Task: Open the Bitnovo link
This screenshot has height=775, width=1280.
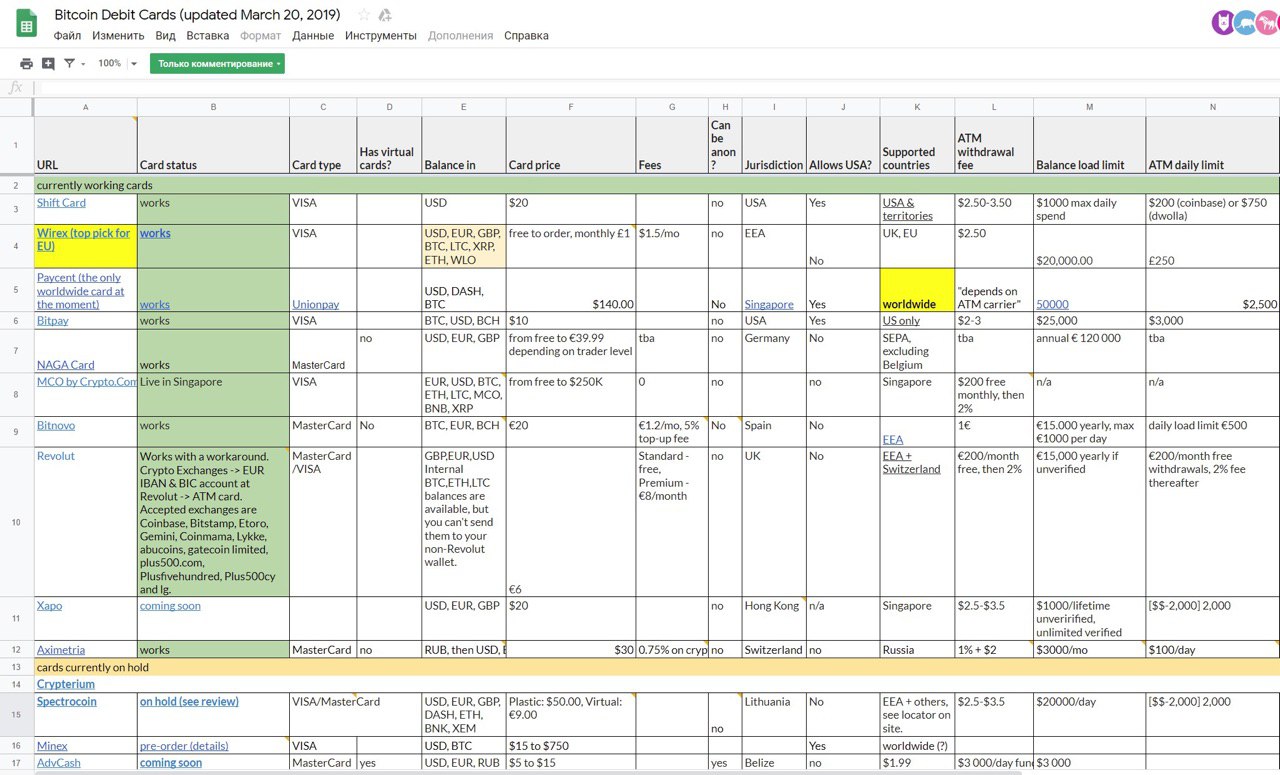Action: point(56,425)
